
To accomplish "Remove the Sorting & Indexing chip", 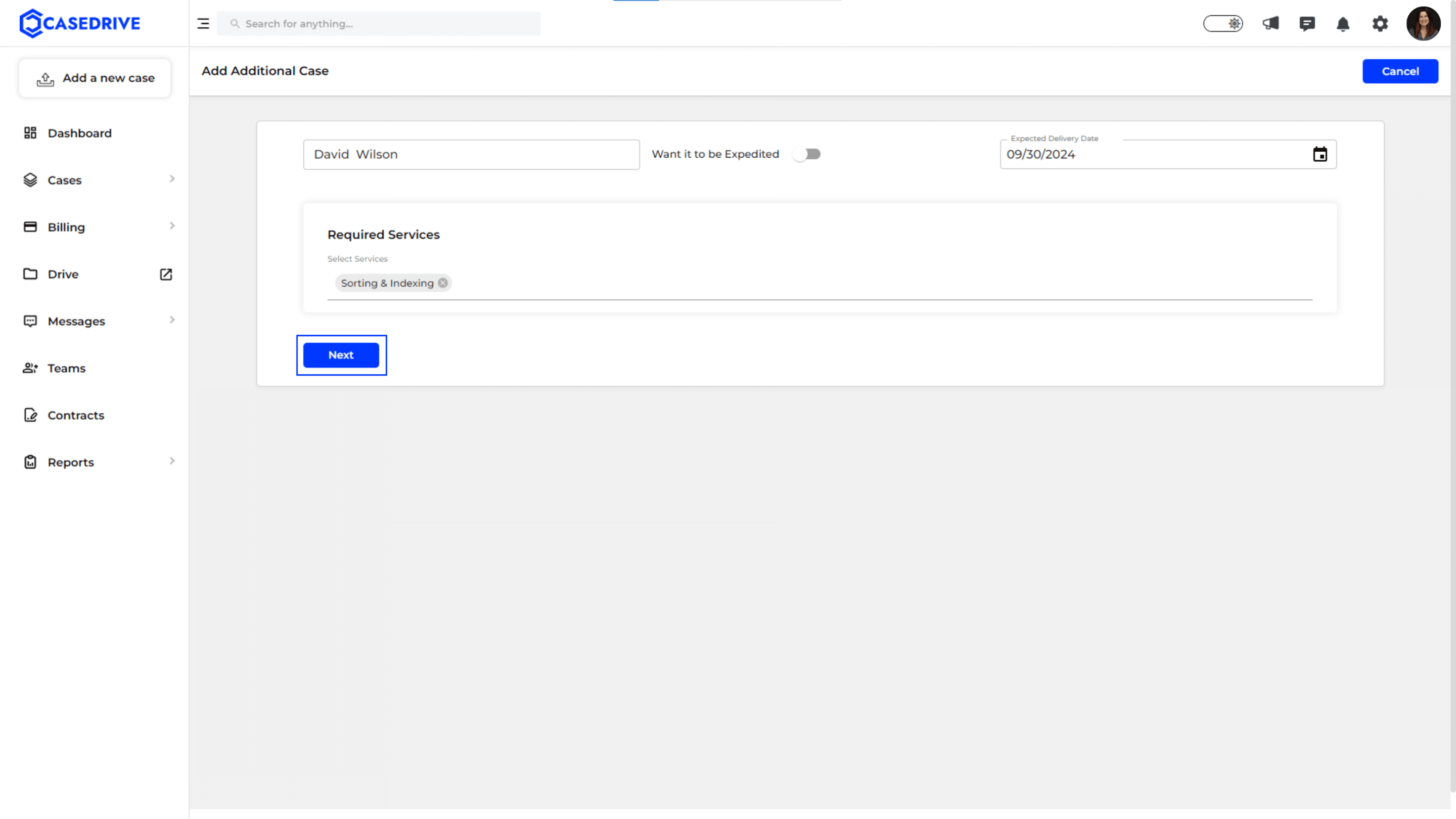I will [x=442, y=283].
